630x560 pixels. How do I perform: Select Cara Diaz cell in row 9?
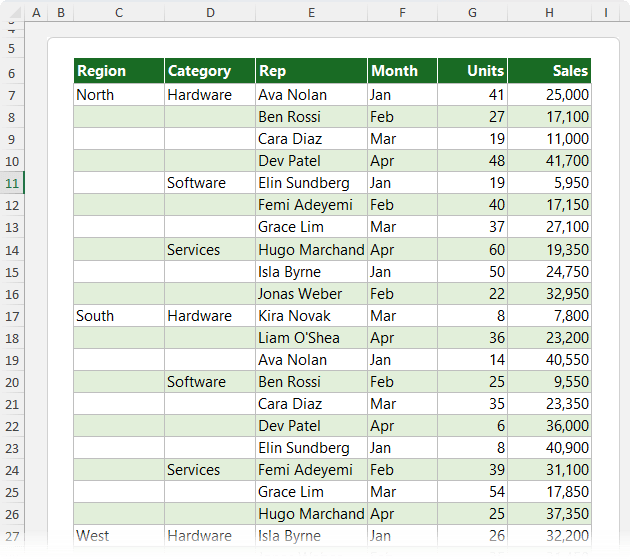point(311,139)
